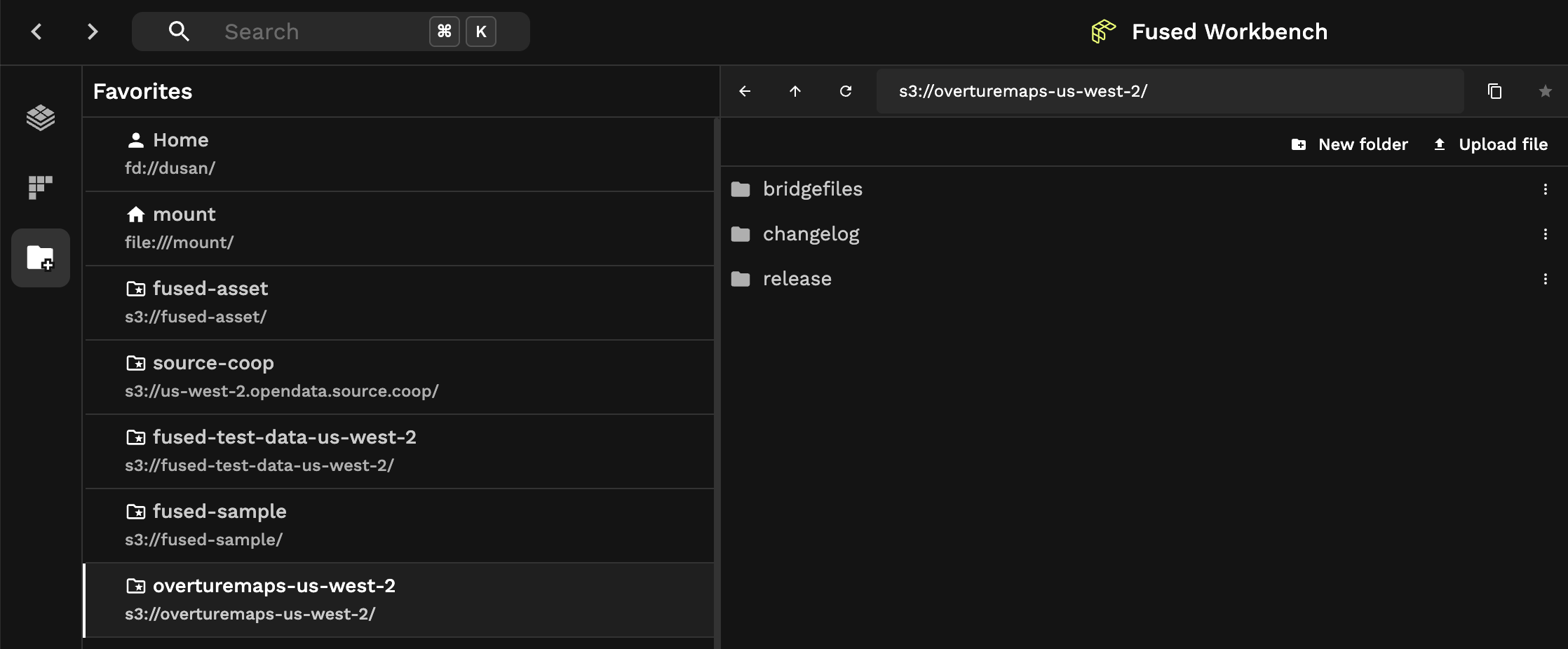The height and width of the screenshot is (649, 1568).
Task: Select the mount favorite entry
Action: tap(399, 228)
